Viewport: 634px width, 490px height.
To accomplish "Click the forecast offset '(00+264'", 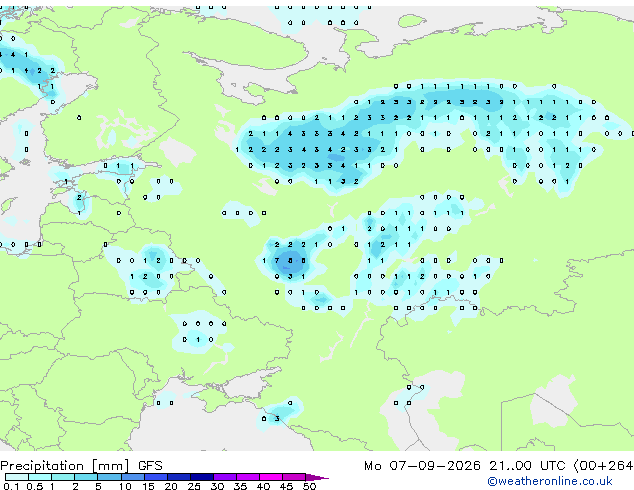I will [x=604, y=466].
